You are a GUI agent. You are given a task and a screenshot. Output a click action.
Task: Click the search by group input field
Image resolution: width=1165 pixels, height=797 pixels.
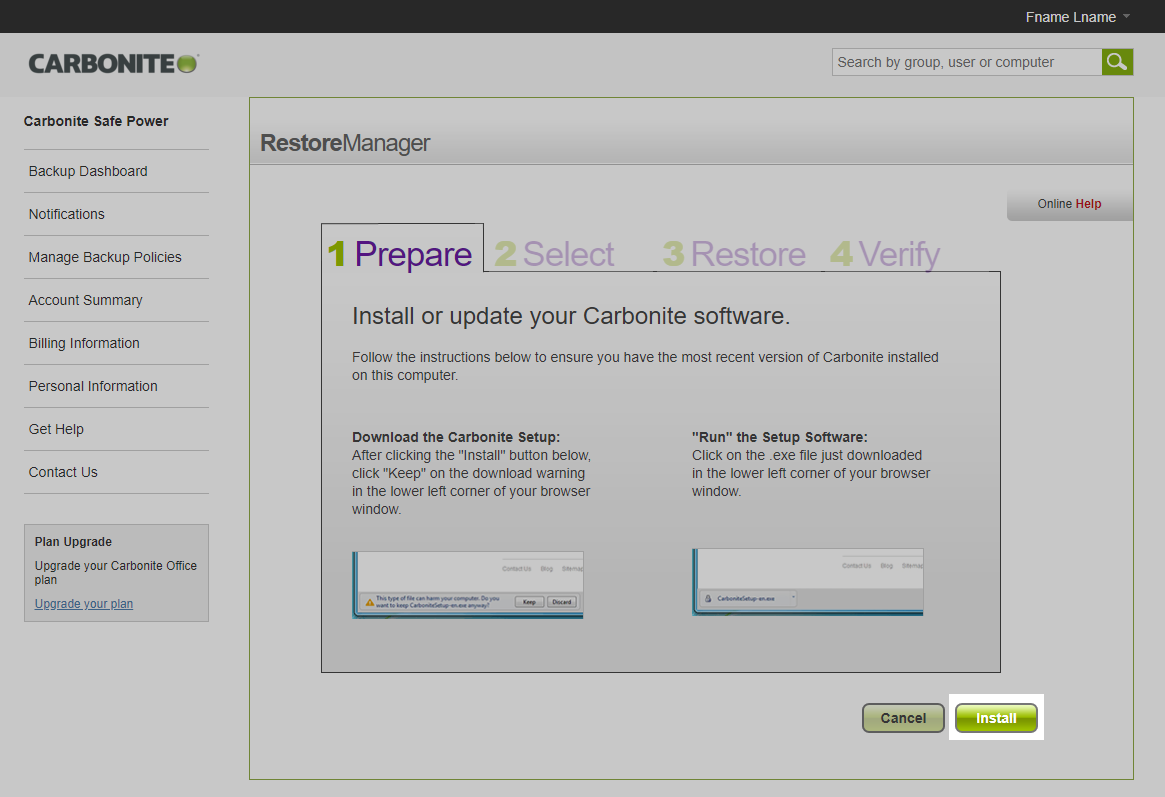pyautogui.click(x=966, y=62)
